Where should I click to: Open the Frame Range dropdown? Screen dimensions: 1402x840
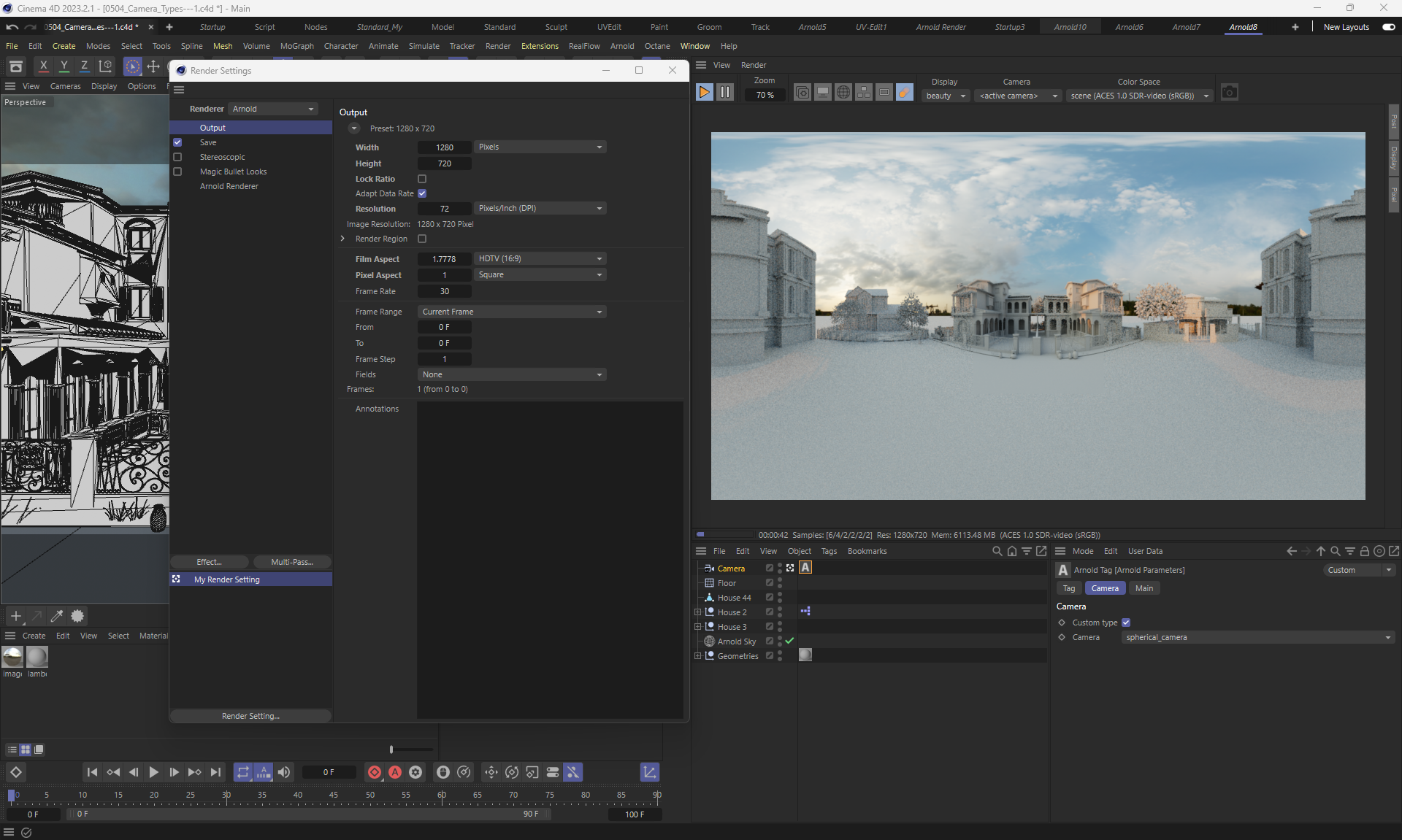click(x=512, y=312)
